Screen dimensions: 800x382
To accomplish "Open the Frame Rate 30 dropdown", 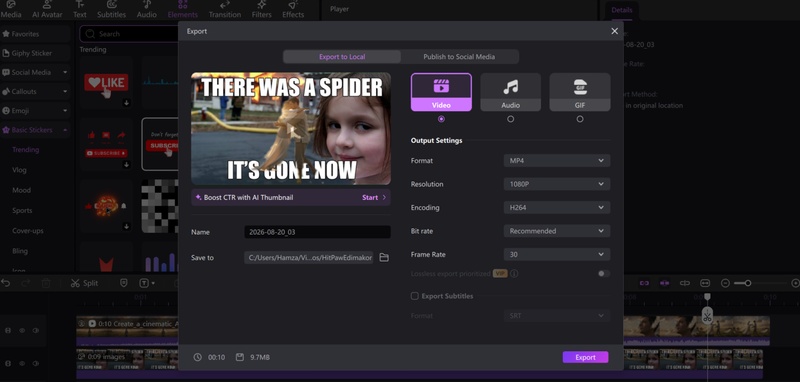I will [557, 254].
